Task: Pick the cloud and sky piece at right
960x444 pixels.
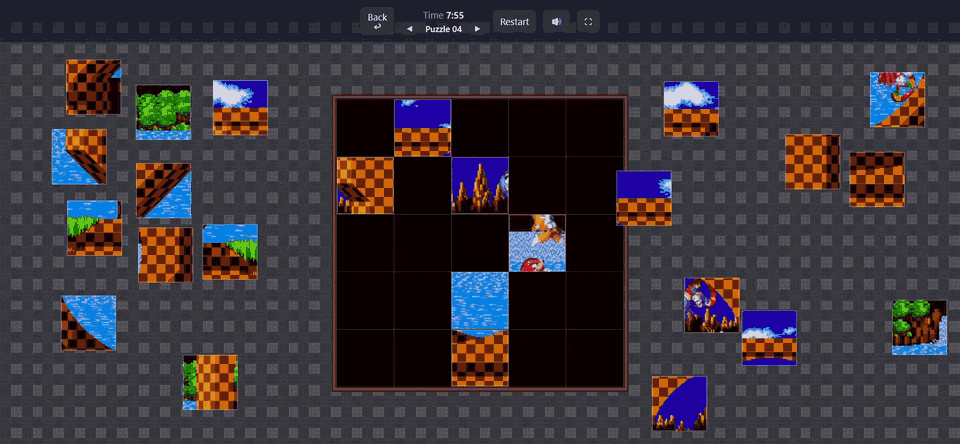Action: (x=691, y=108)
